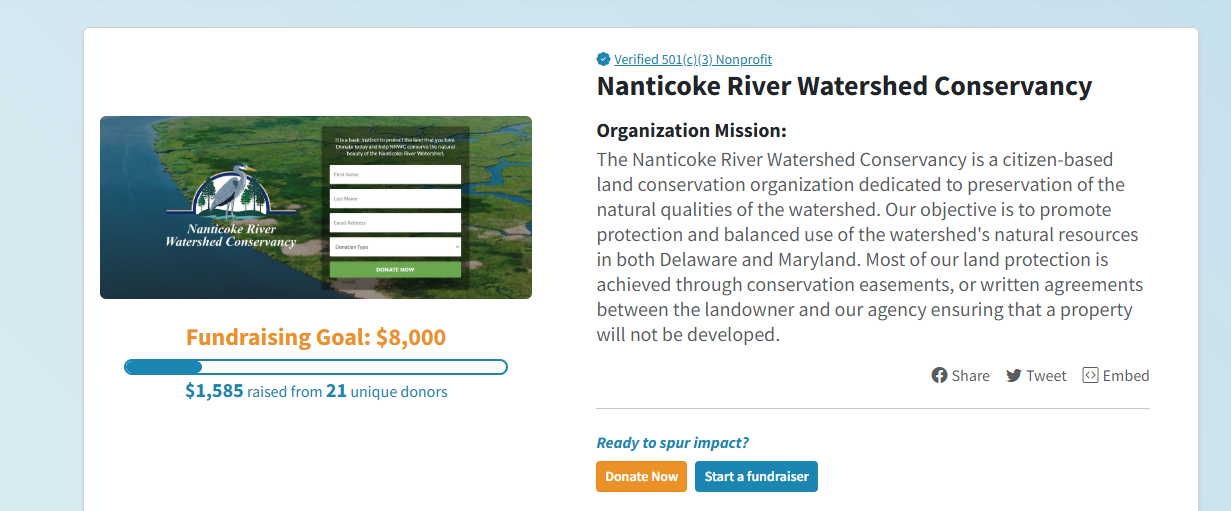The width and height of the screenshot is (1231, 511).
Task: Click the blue verified checkmark badge
Action: (603, 59)
